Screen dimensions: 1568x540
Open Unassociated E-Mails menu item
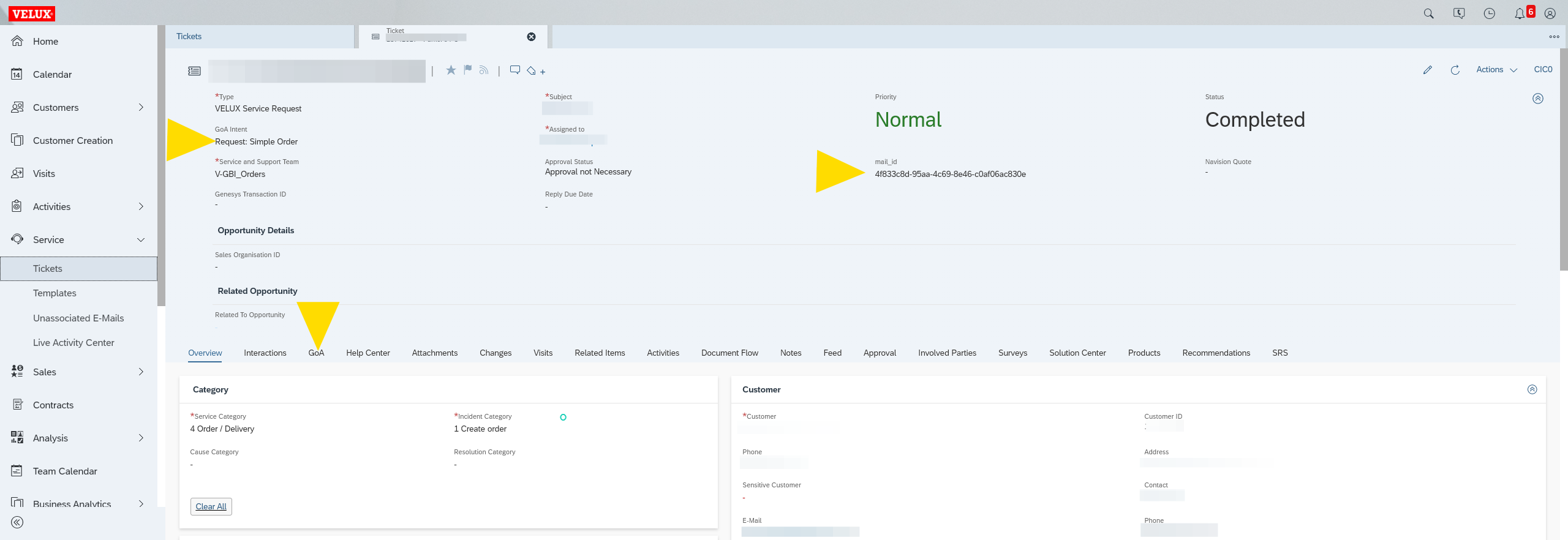[78, 318]
